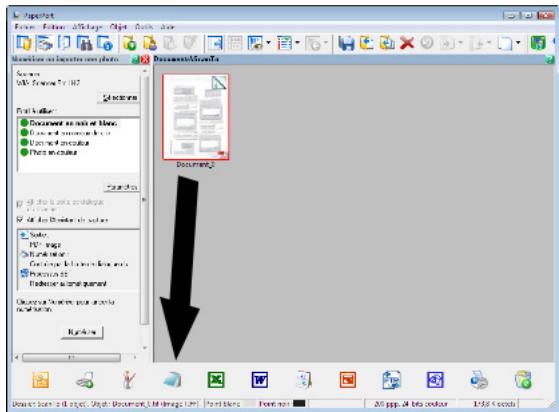Open the Affichage menu
Viewport: 559px width, 412px height.
click(x=87, y=27)
